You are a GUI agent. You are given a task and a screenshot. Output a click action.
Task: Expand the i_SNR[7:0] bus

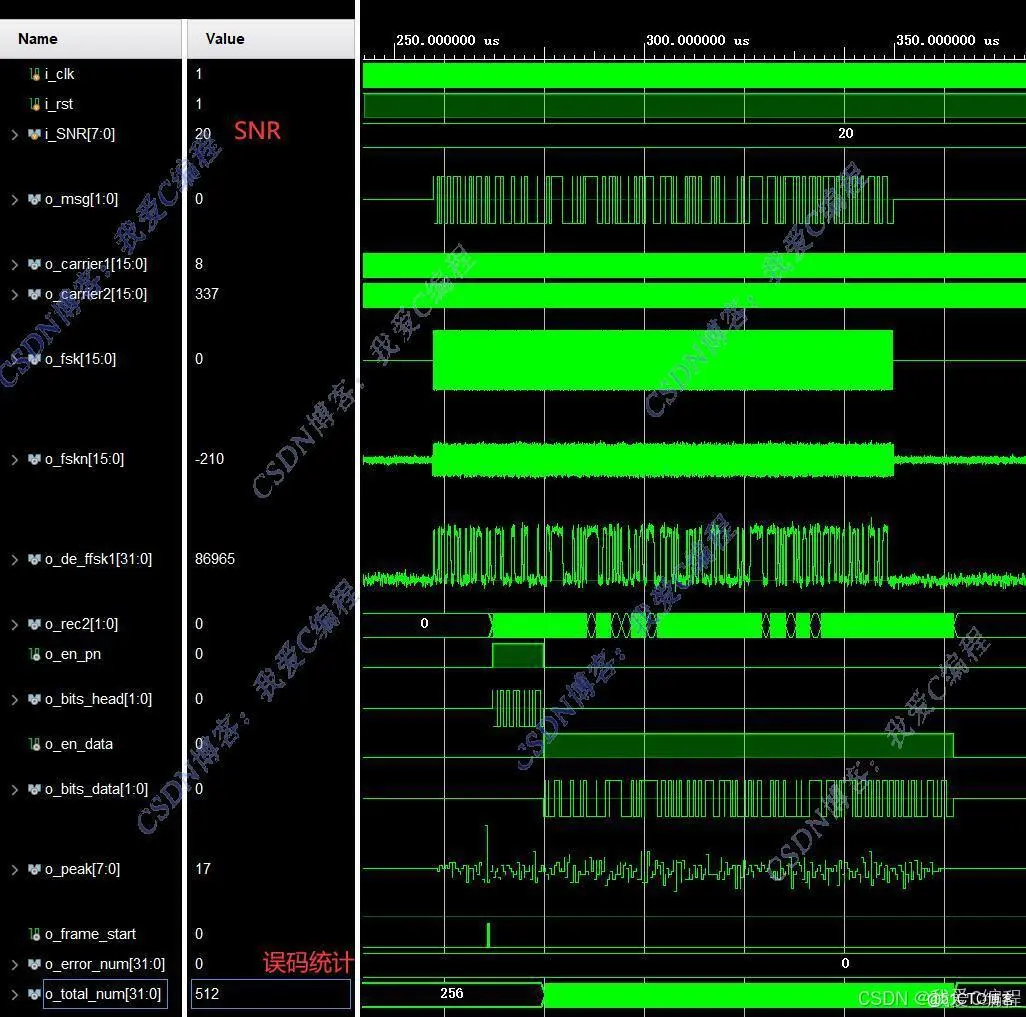[x=14, y=134]
